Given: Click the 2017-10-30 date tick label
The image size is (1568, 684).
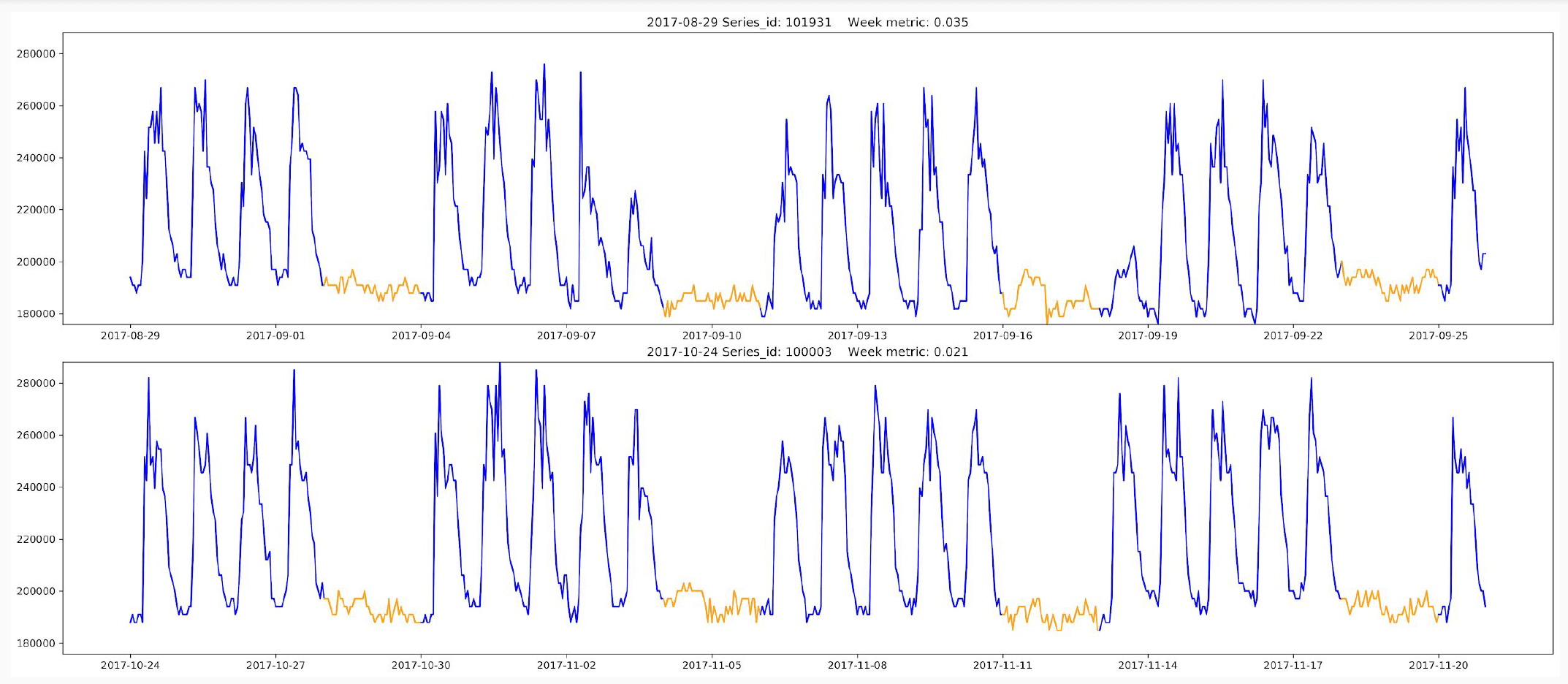Looking at the screenshot, I should tap(421, 665).
